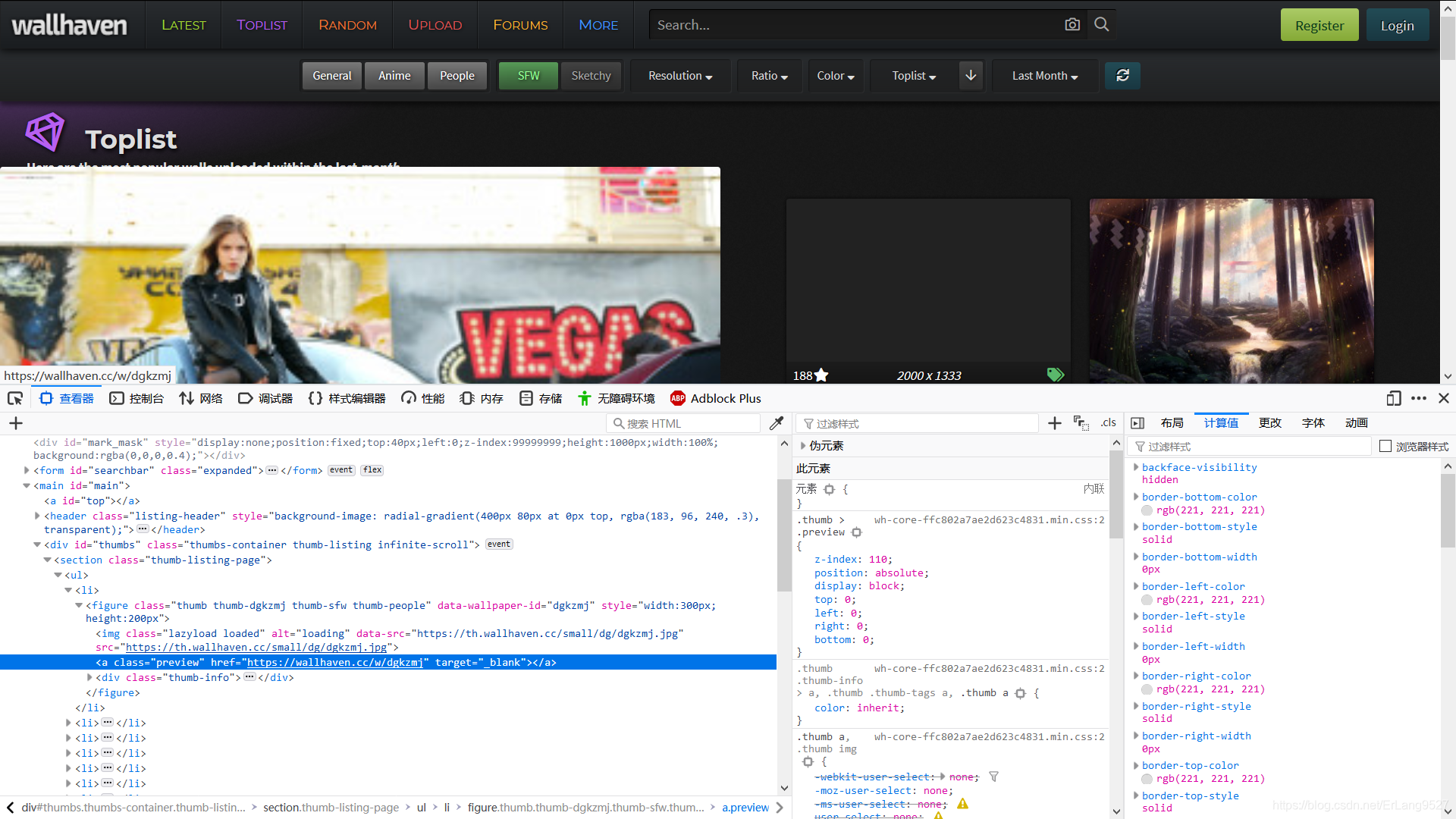Enable the 浏览器样式 checkbox

pos(1385,446)
